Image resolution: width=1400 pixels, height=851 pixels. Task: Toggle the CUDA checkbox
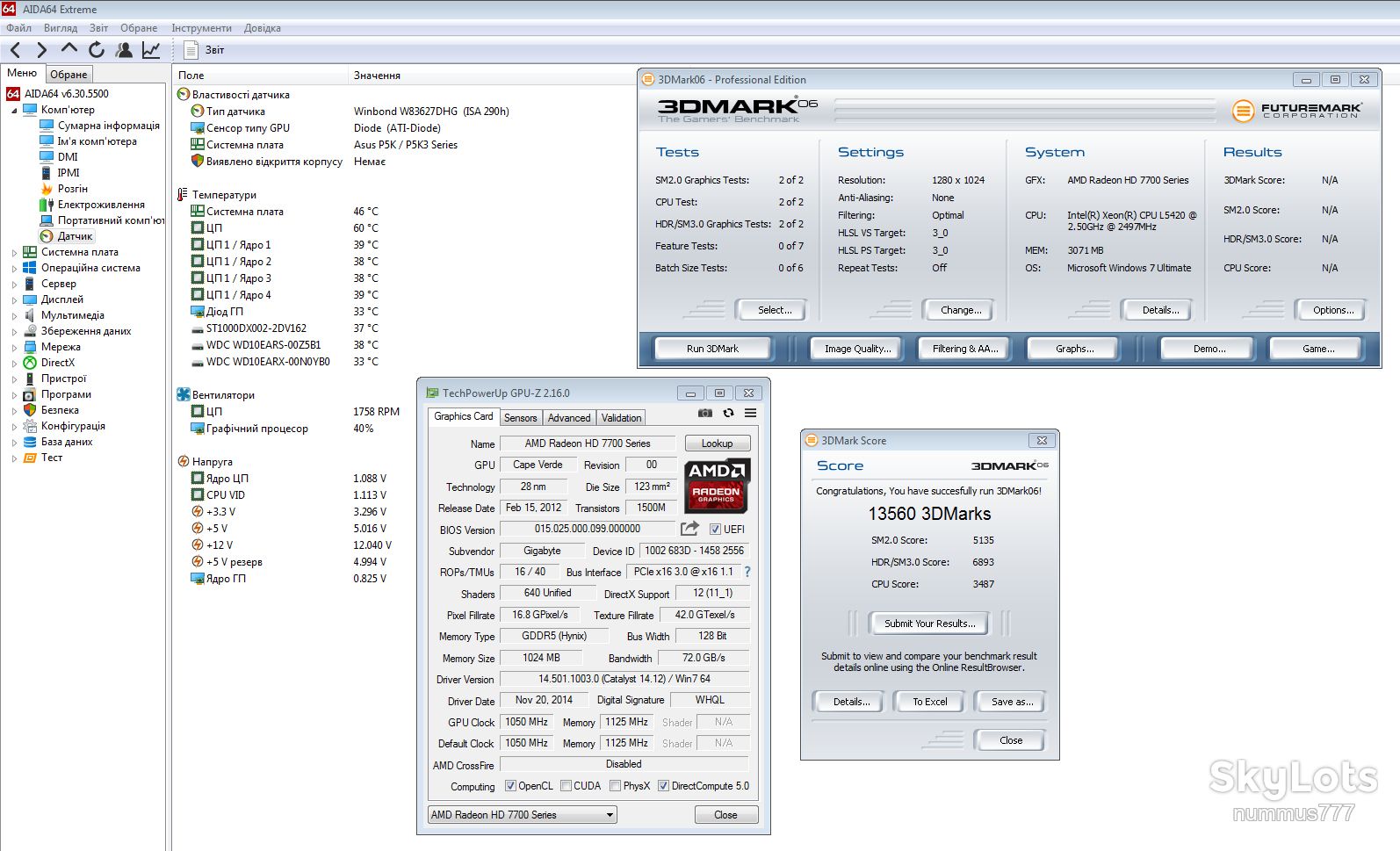[x=566, y=786]
